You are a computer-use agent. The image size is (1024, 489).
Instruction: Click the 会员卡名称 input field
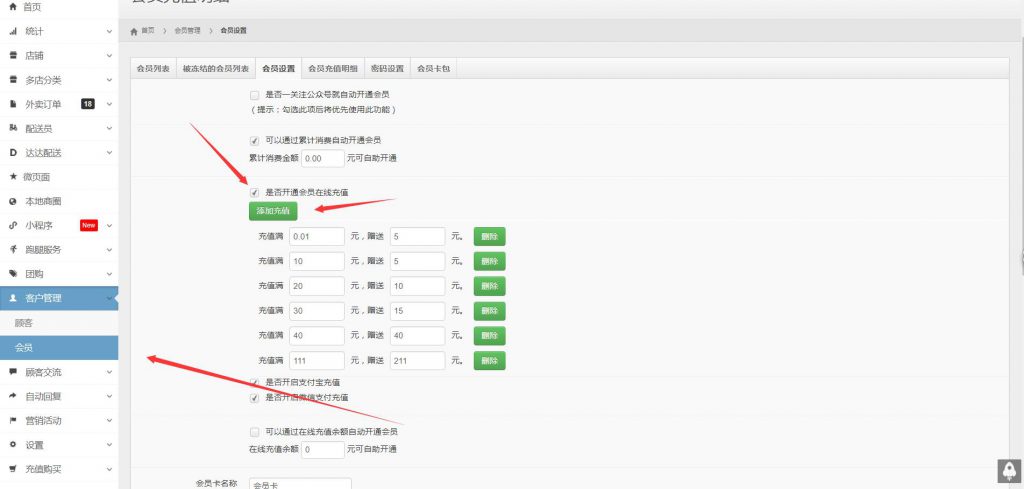coord(300,484)
